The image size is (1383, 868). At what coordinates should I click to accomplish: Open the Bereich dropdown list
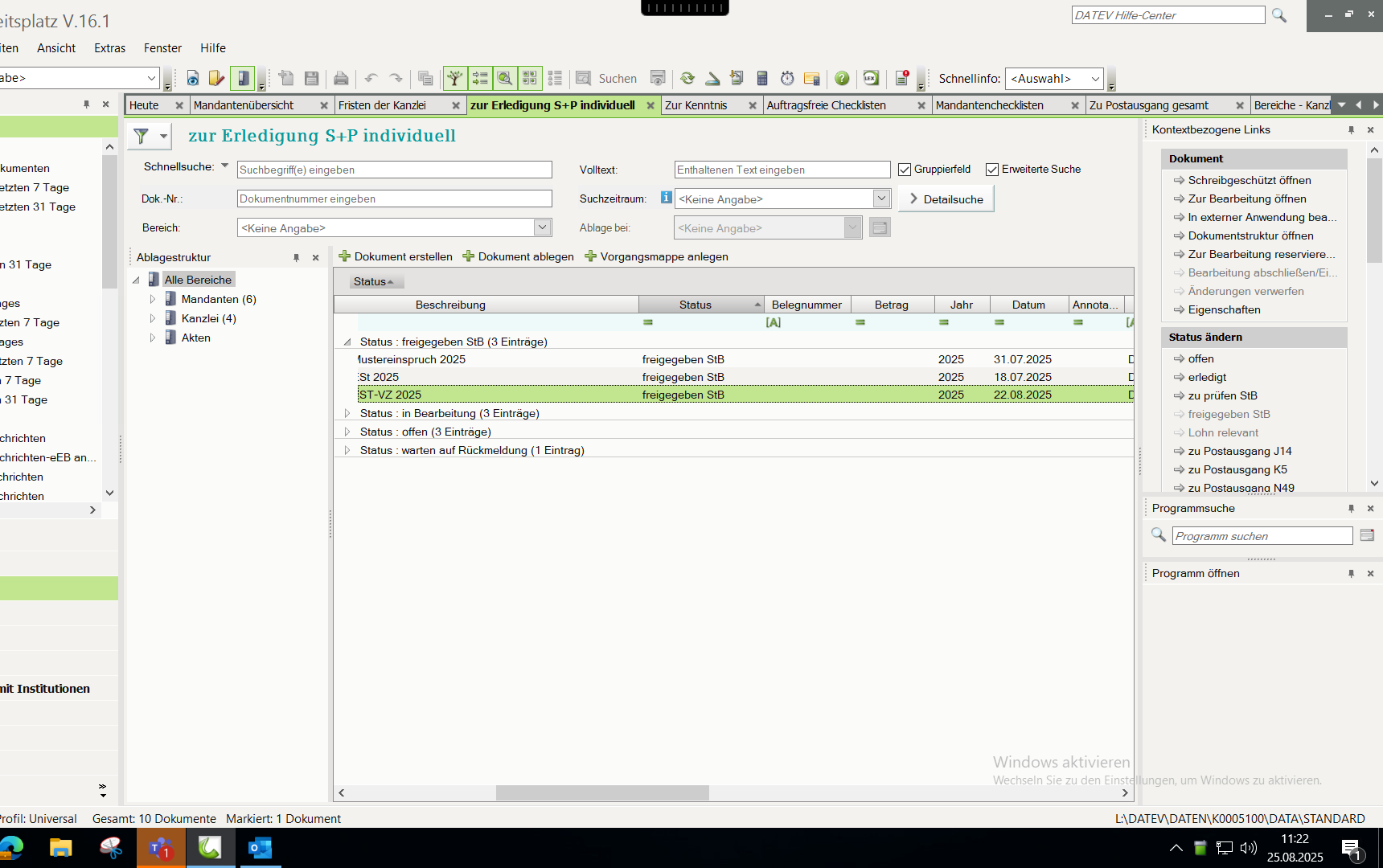coord(542,227)
